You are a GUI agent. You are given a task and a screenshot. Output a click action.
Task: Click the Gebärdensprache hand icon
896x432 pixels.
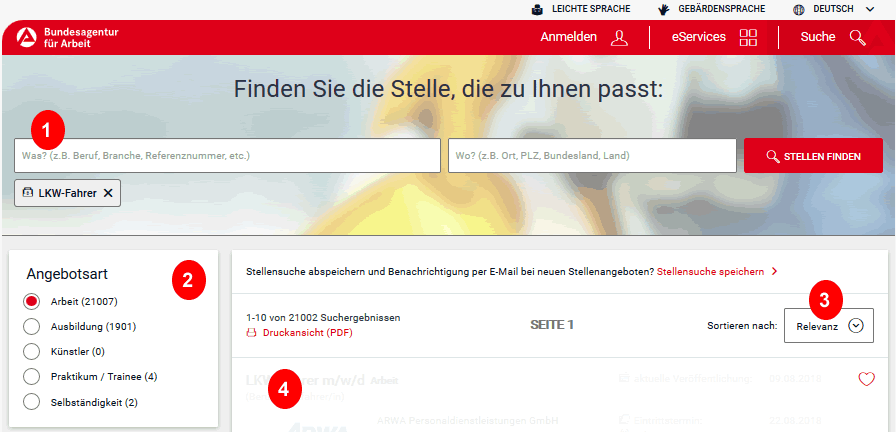[x=664, y=9]
